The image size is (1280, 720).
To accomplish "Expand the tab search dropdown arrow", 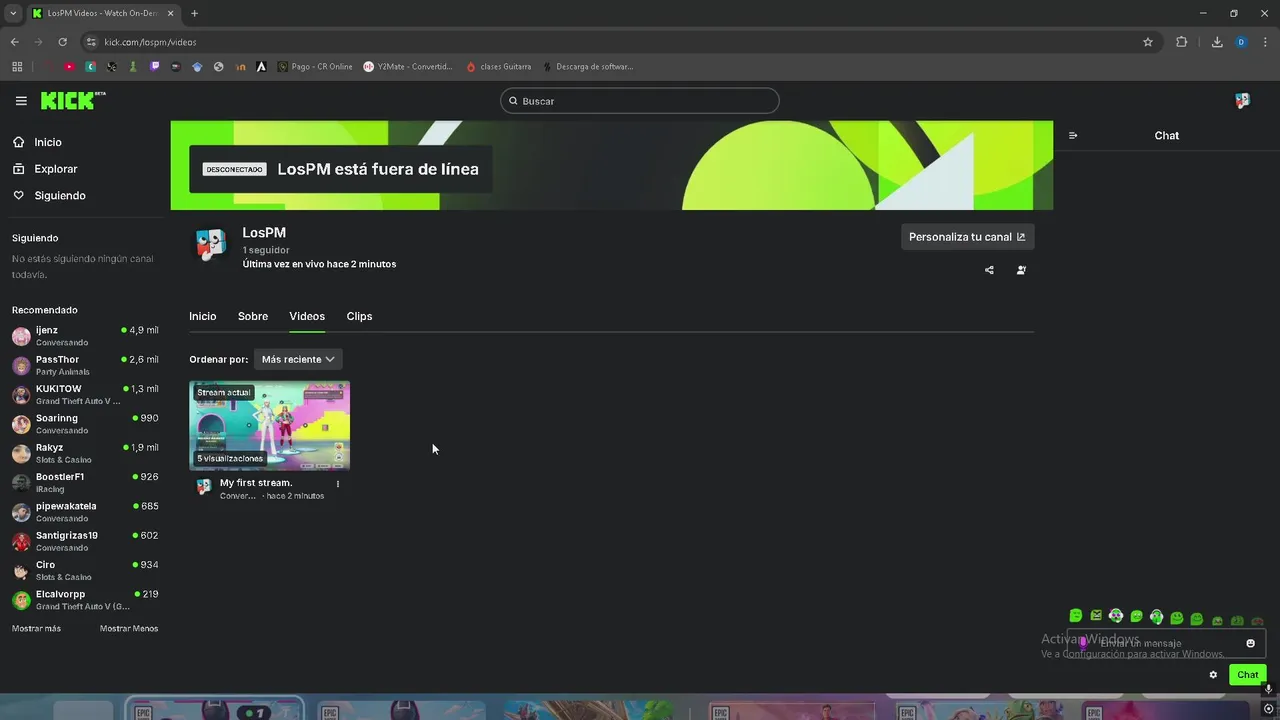I will (x=13, y=13).
